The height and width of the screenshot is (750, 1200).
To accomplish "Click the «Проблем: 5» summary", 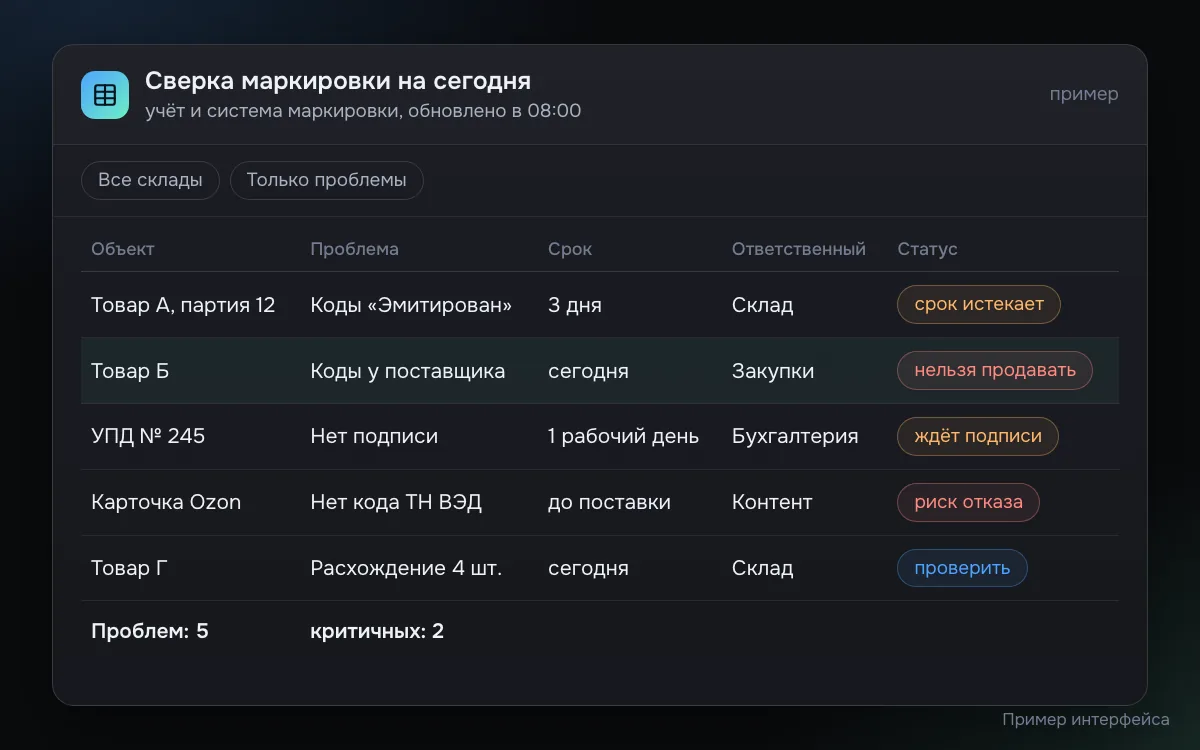I will click(150, 631).
